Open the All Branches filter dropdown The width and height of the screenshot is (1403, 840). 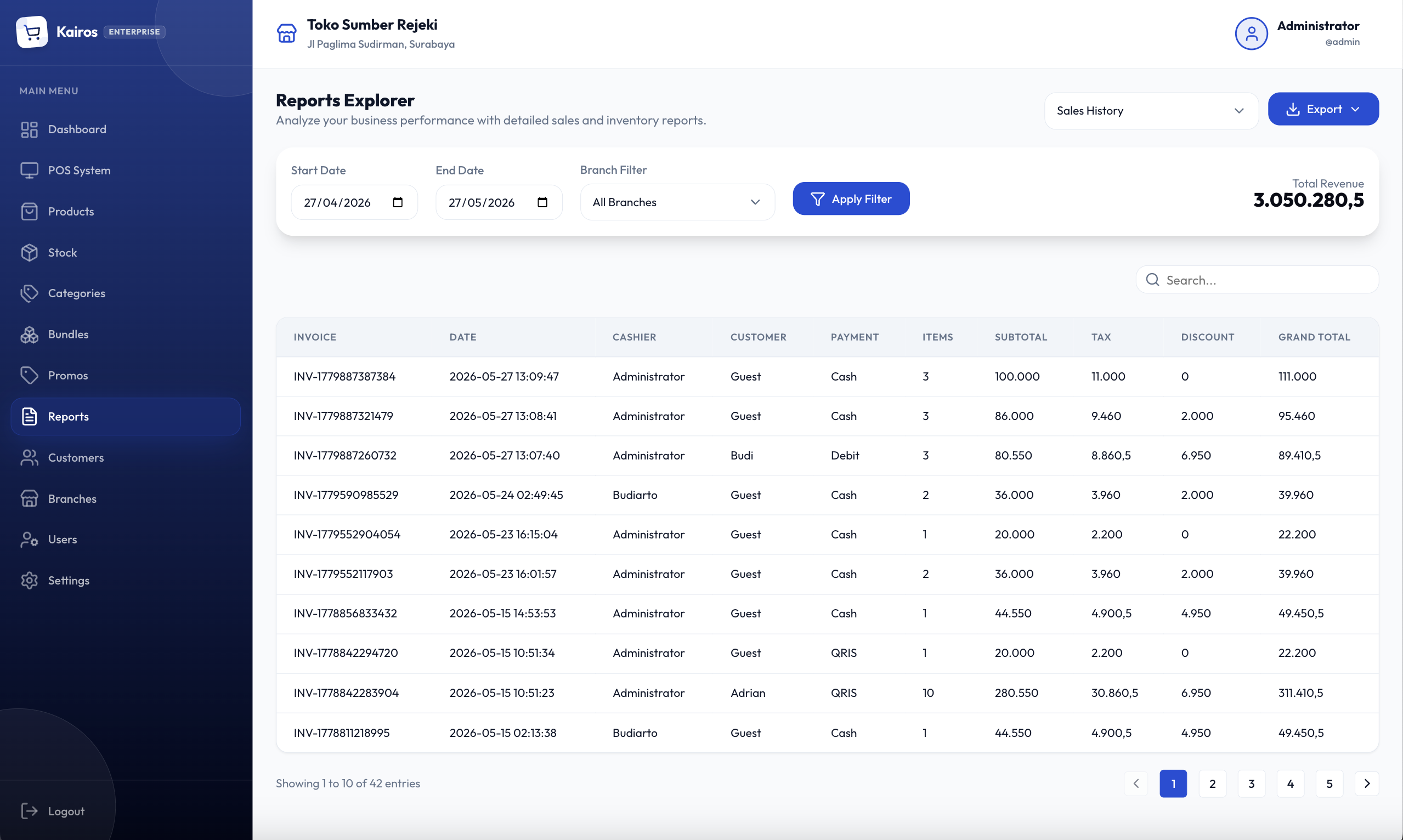677,202
